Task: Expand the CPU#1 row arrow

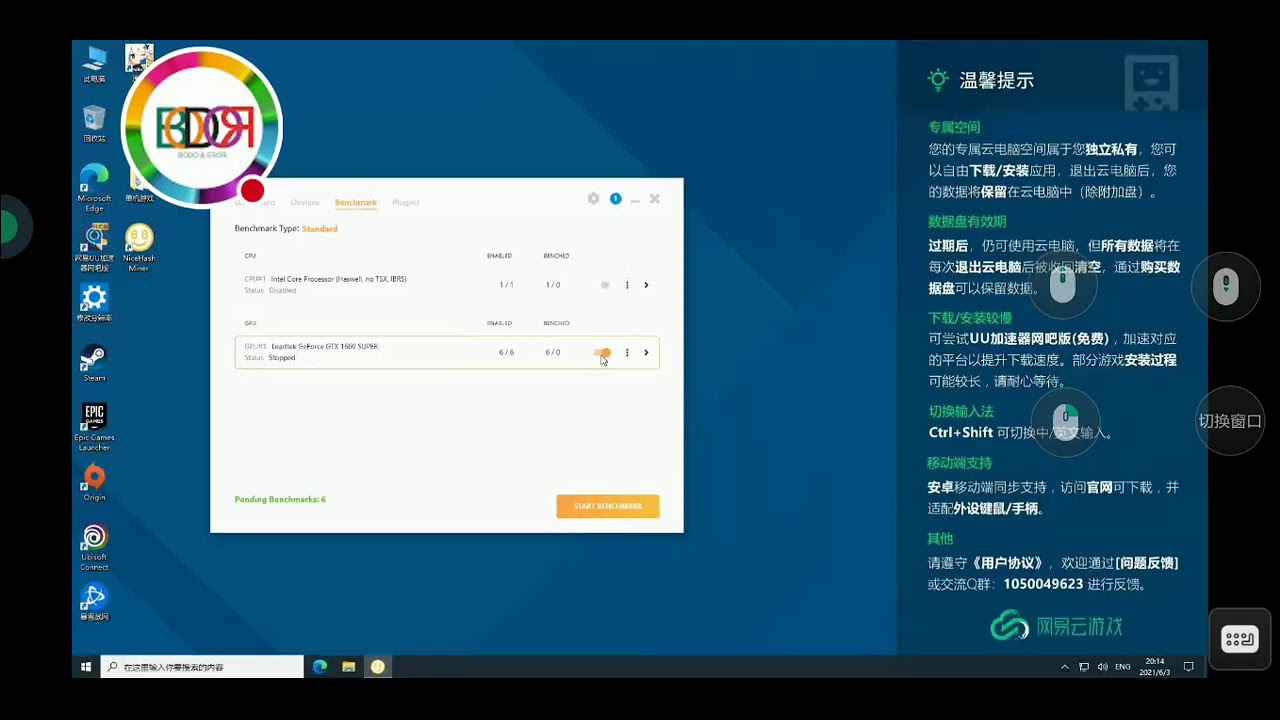Action: pos(646,285)
